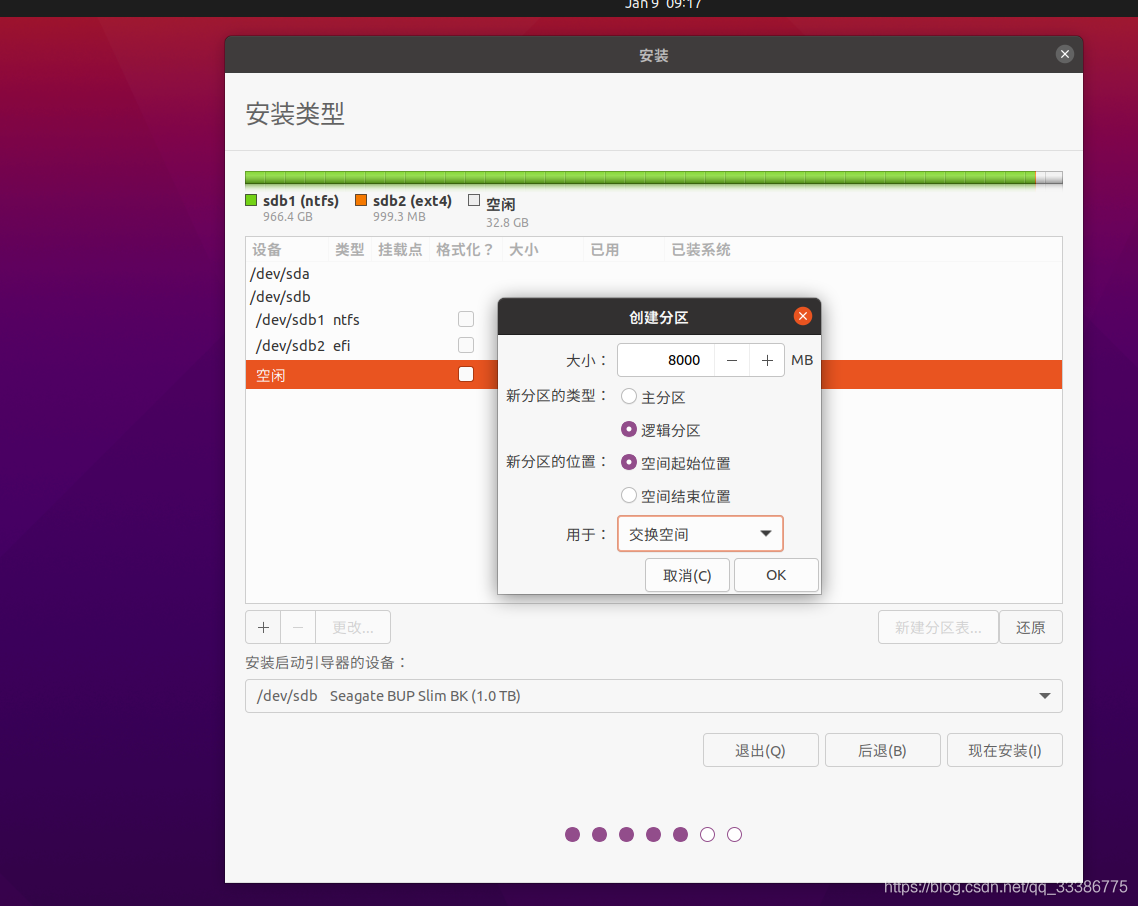Screen dimensions: 1138x906
Task: Click the 999.3 MB size label
Action: pyautogui.click(x=399, y=217)
